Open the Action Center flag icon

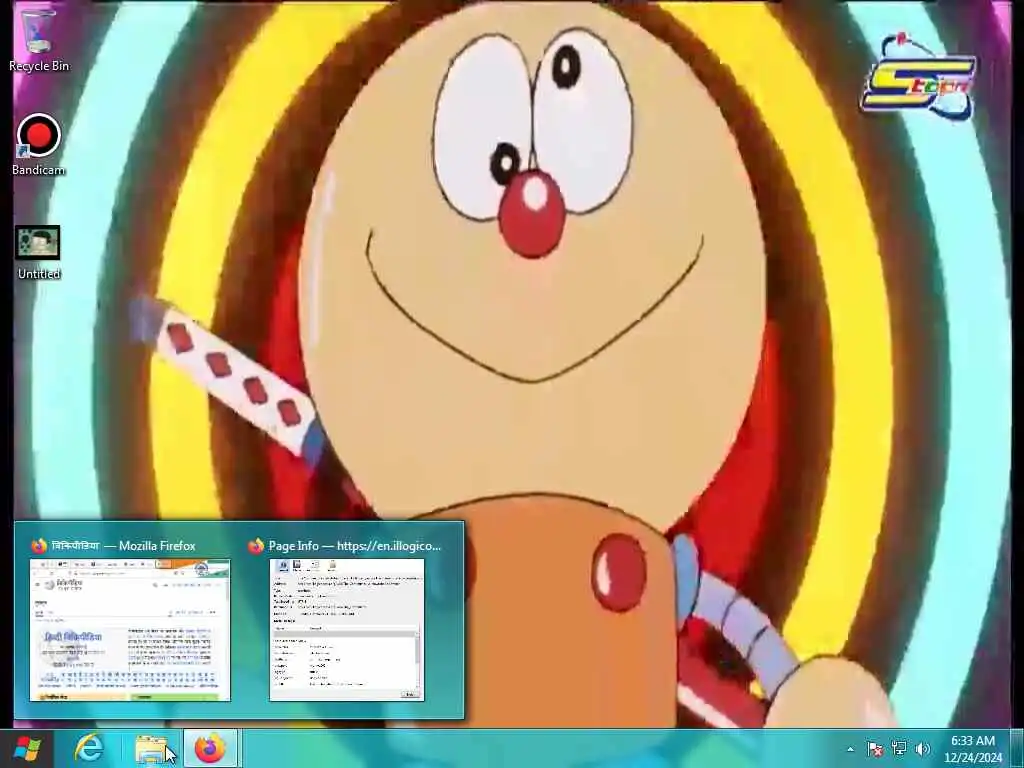tap(874, 749)
